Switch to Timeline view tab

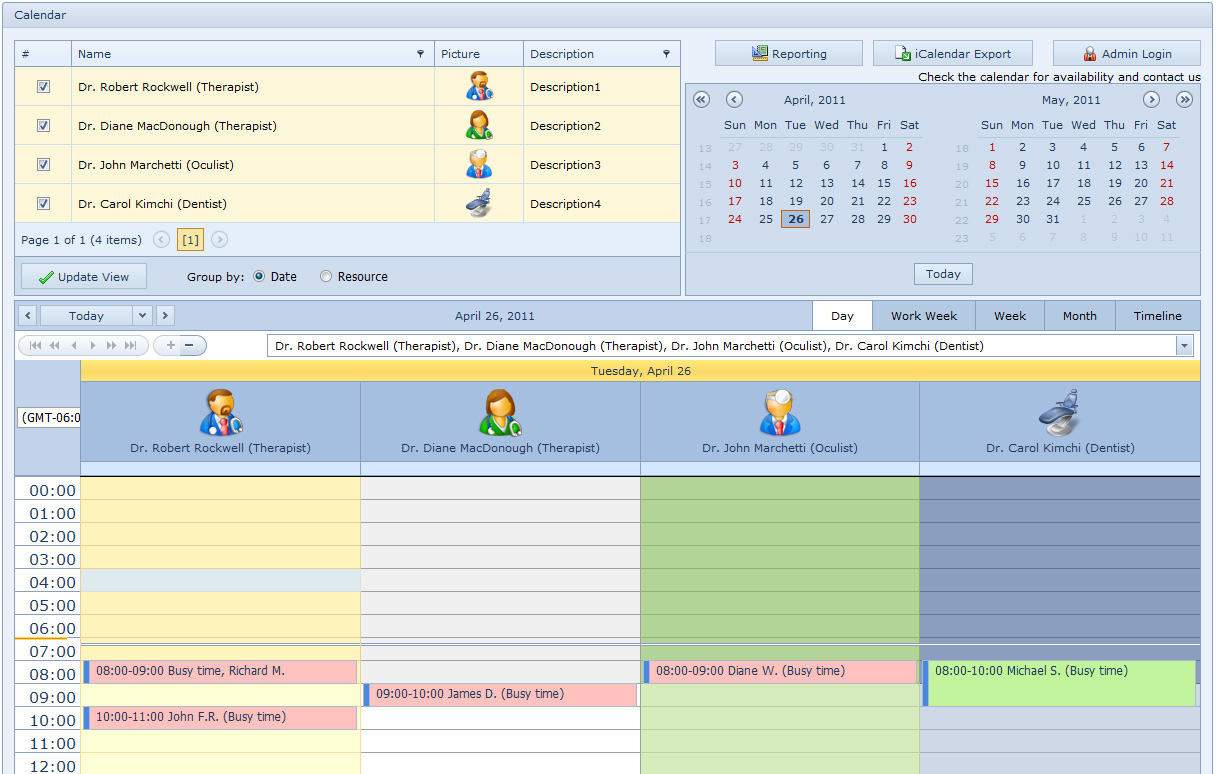[1157, 316]
